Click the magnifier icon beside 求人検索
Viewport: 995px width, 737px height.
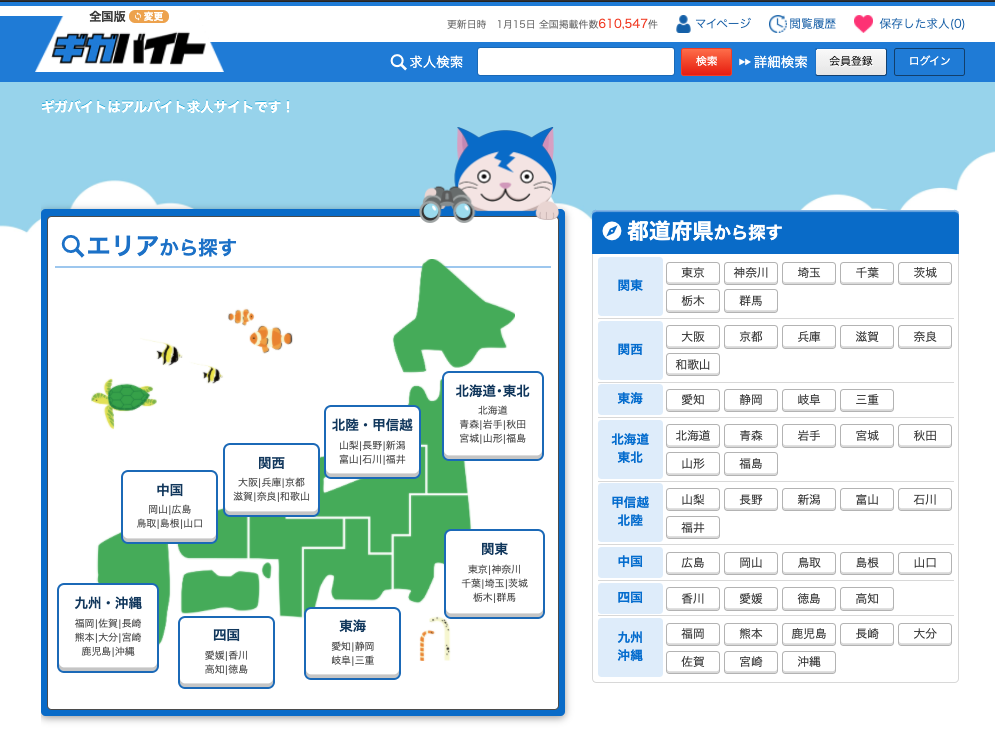tap(398, 62)
